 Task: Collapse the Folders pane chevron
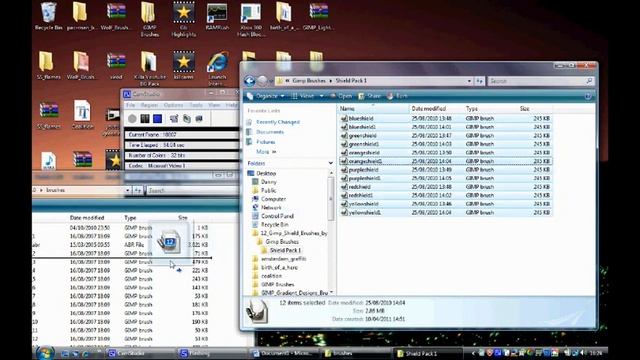[x=330, y=163]
